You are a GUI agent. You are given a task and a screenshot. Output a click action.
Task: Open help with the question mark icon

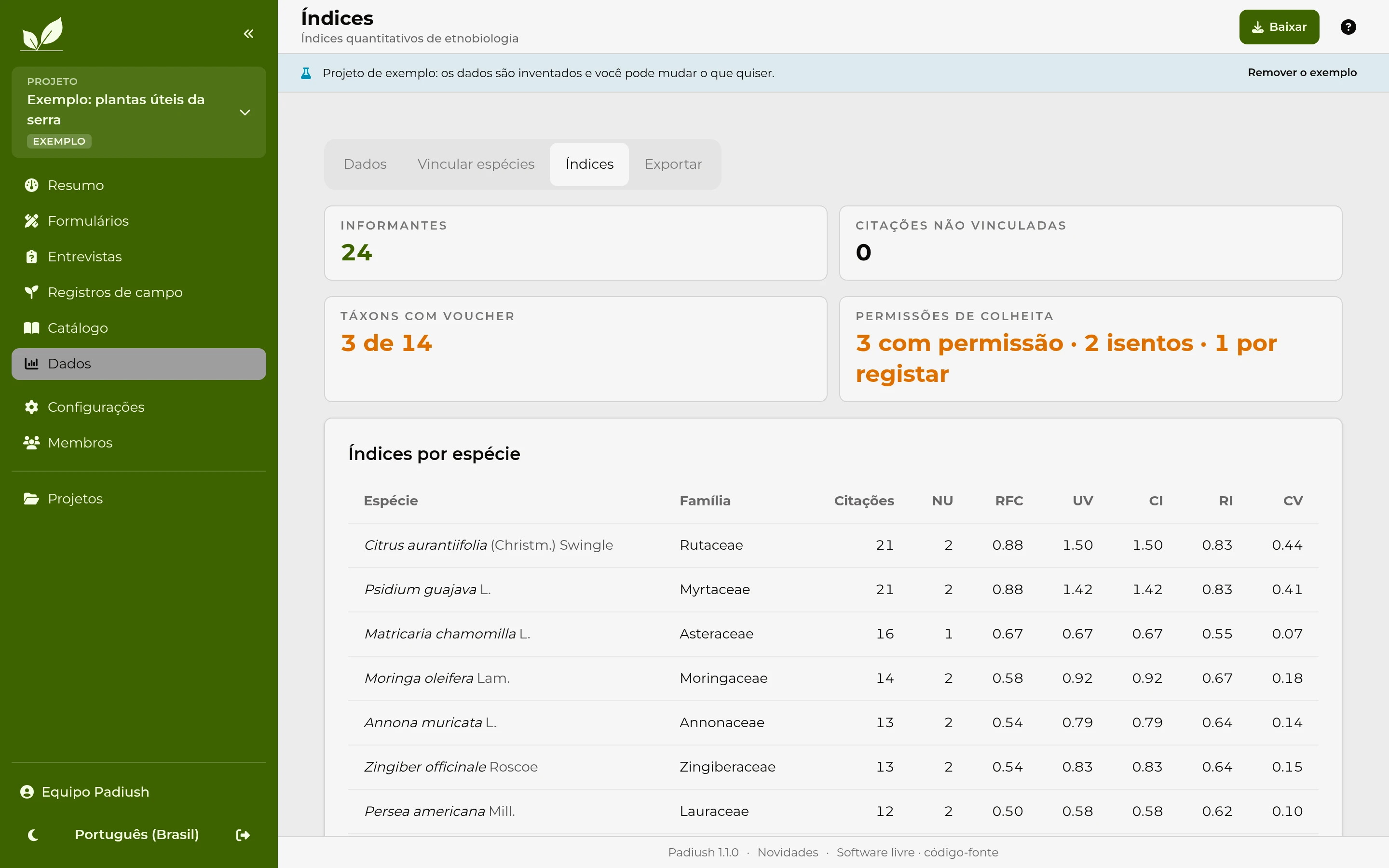click(1348, 27)
